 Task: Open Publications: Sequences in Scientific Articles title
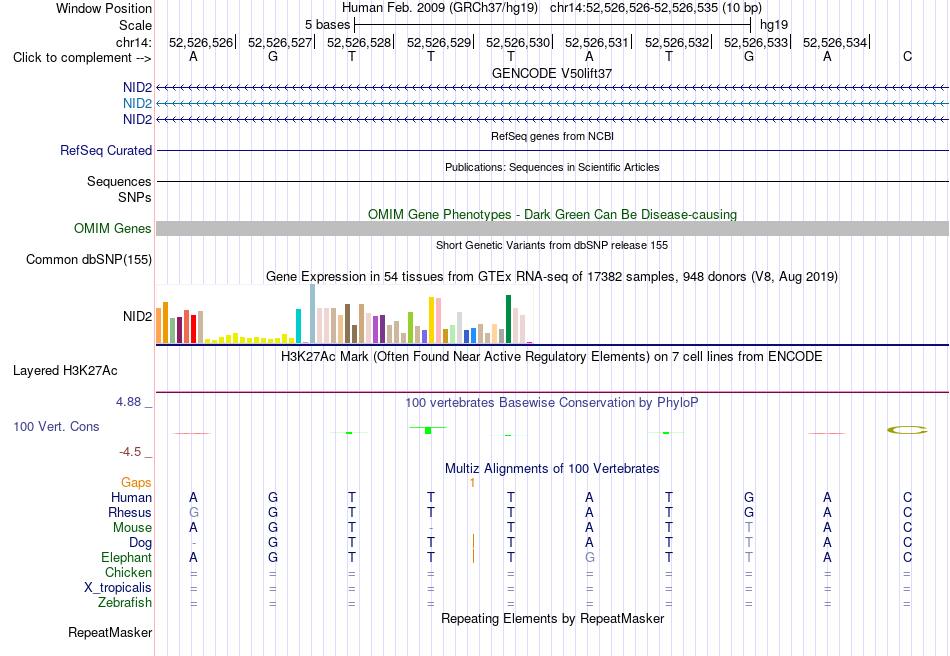point(552,167)
